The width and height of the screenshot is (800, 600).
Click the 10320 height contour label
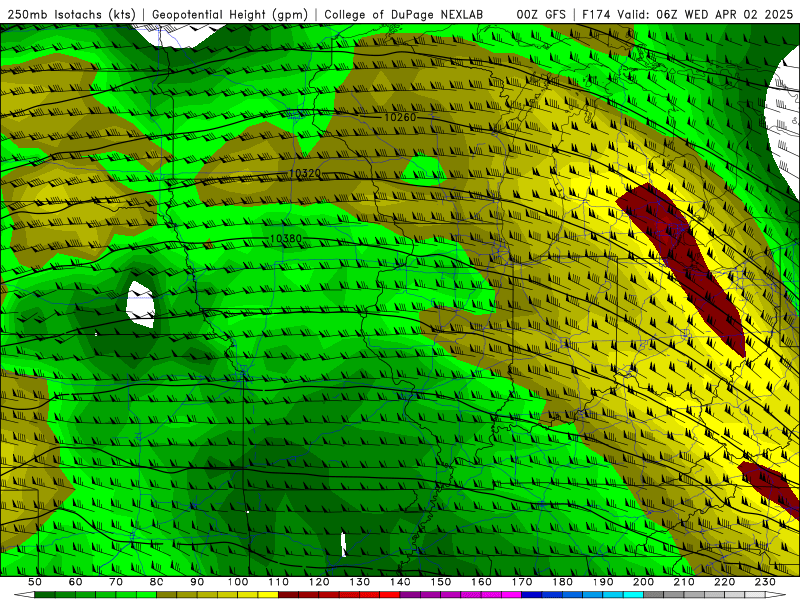coord(305,173)
